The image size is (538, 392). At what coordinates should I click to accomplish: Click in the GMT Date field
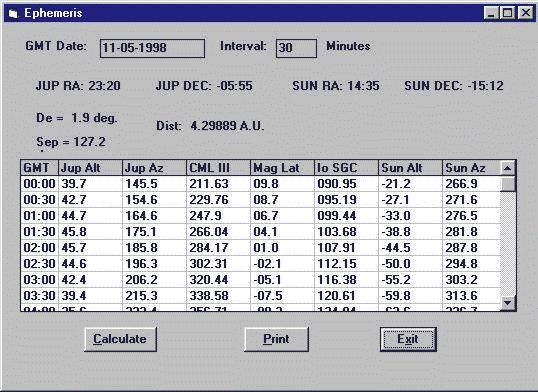tap(152, 48)
